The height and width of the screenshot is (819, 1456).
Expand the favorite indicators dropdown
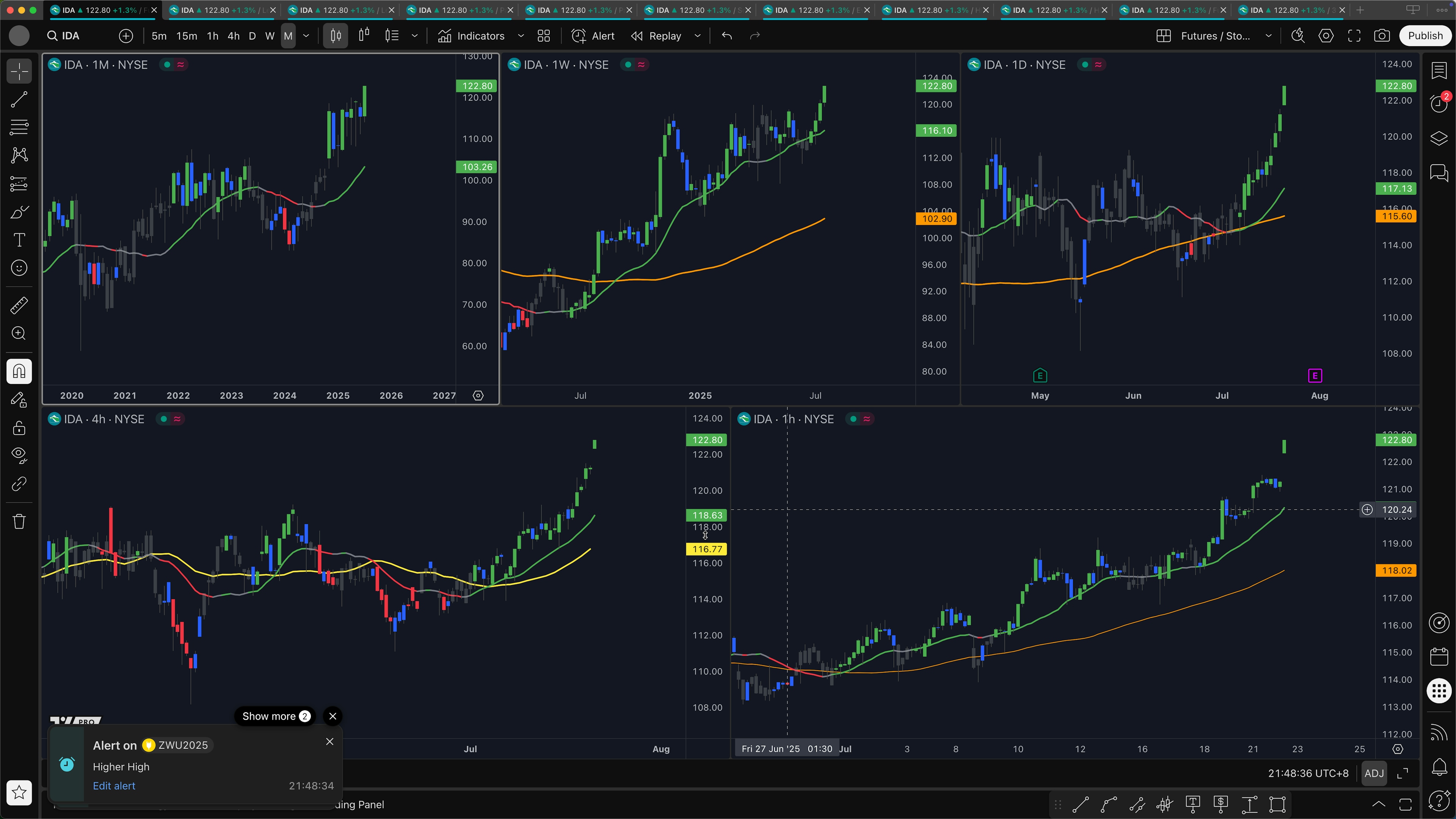[521, 36]
